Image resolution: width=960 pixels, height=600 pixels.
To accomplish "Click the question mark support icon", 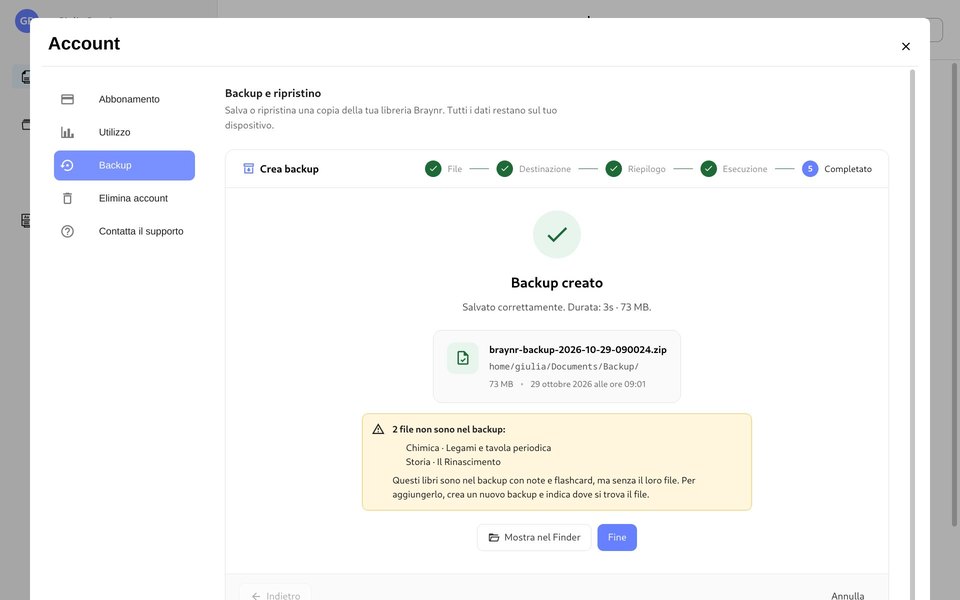I will [x=67, y=231].
